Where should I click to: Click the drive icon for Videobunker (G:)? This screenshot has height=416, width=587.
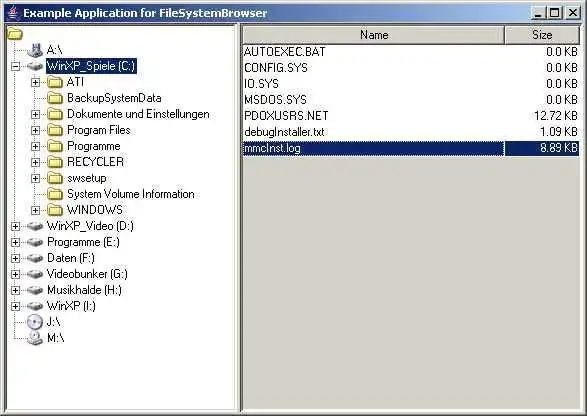tap(35, 274)
